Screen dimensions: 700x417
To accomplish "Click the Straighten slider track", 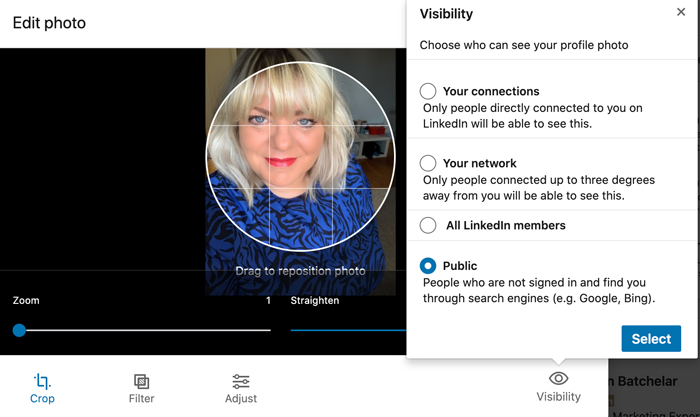I will coord(347,329).
